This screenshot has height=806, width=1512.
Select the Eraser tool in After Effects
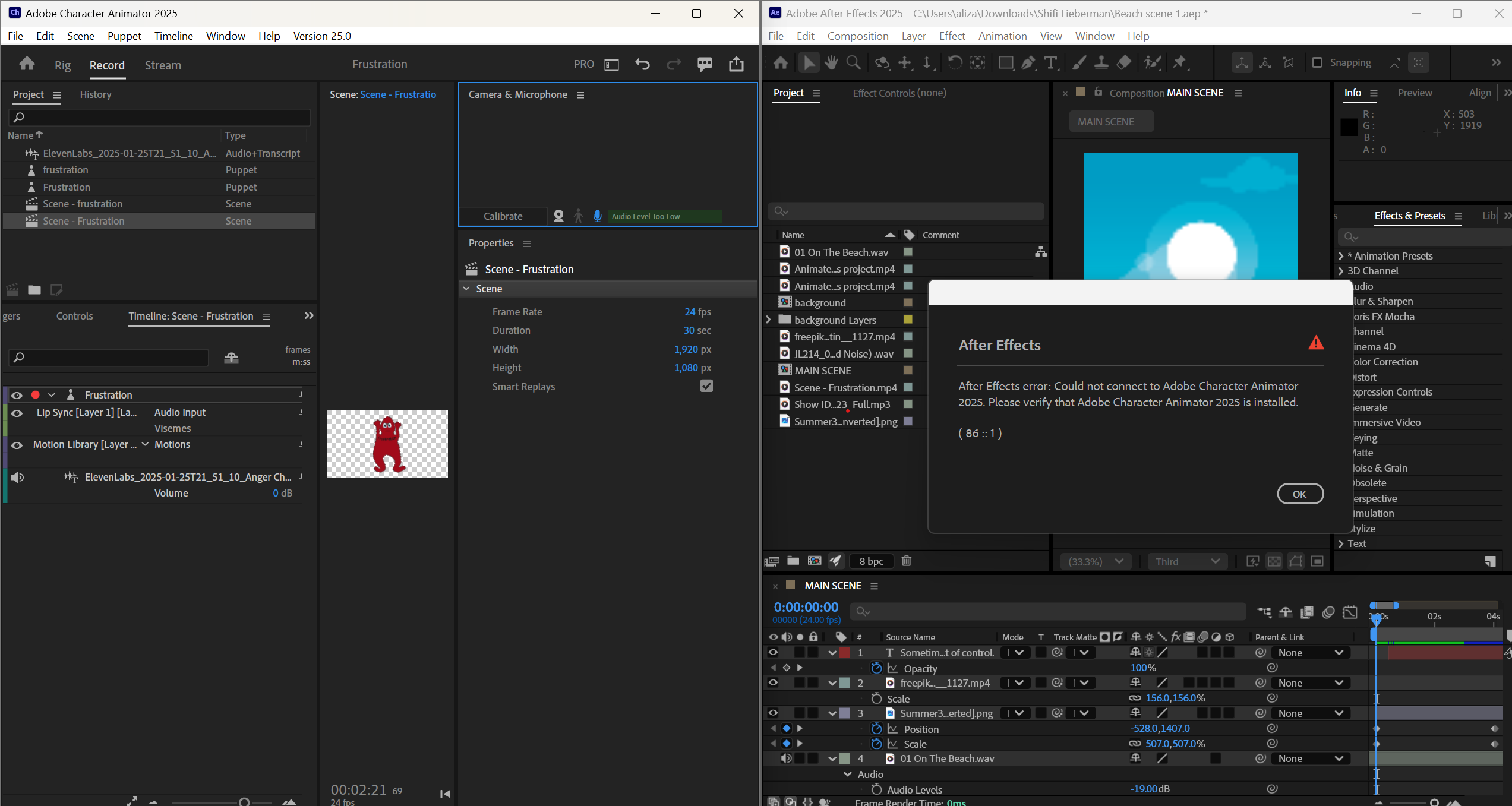tap(1123, 62)
